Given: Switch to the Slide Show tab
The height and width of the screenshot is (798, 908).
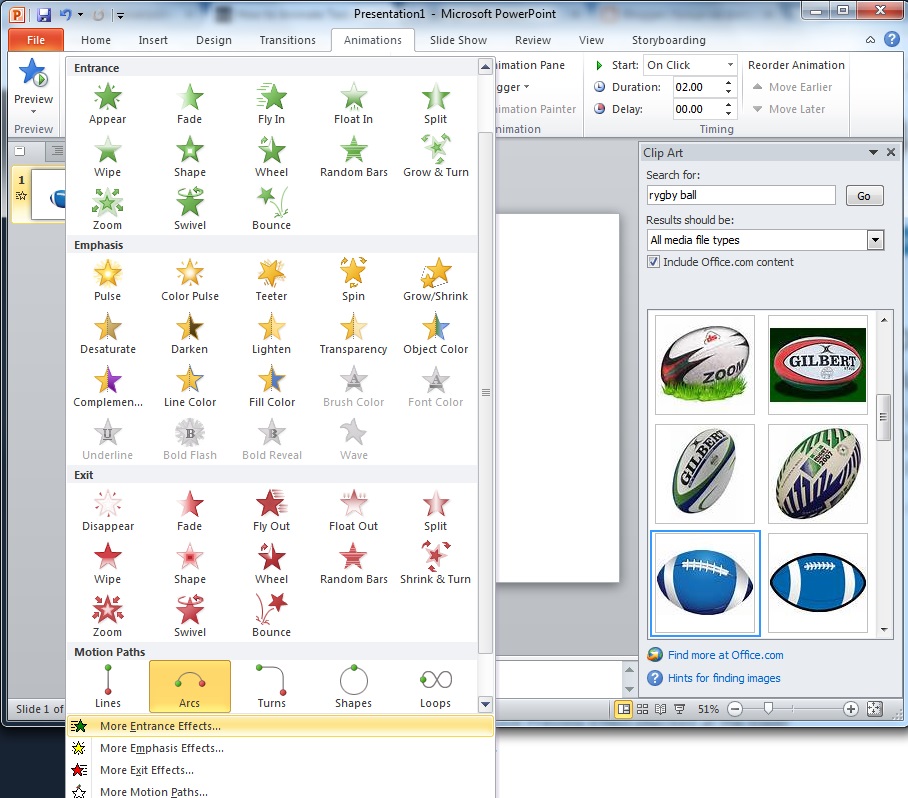Looking at the screenshot, I should pos(458,40).
